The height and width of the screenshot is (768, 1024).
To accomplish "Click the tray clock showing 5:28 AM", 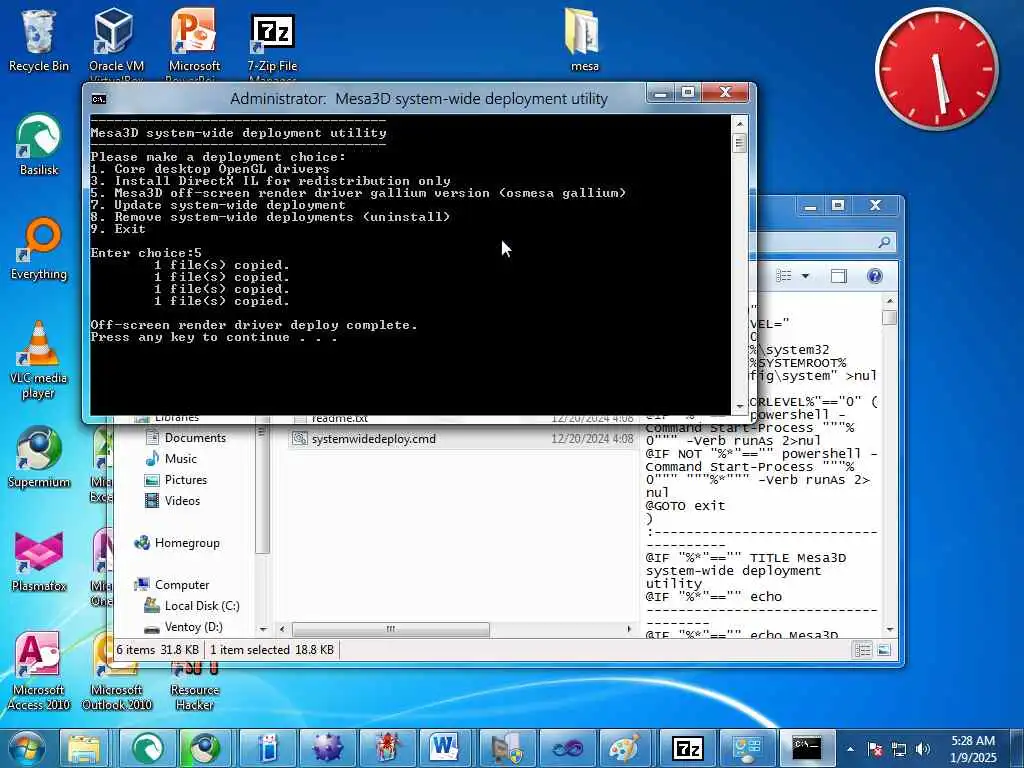I will click(x=973, y=749).
